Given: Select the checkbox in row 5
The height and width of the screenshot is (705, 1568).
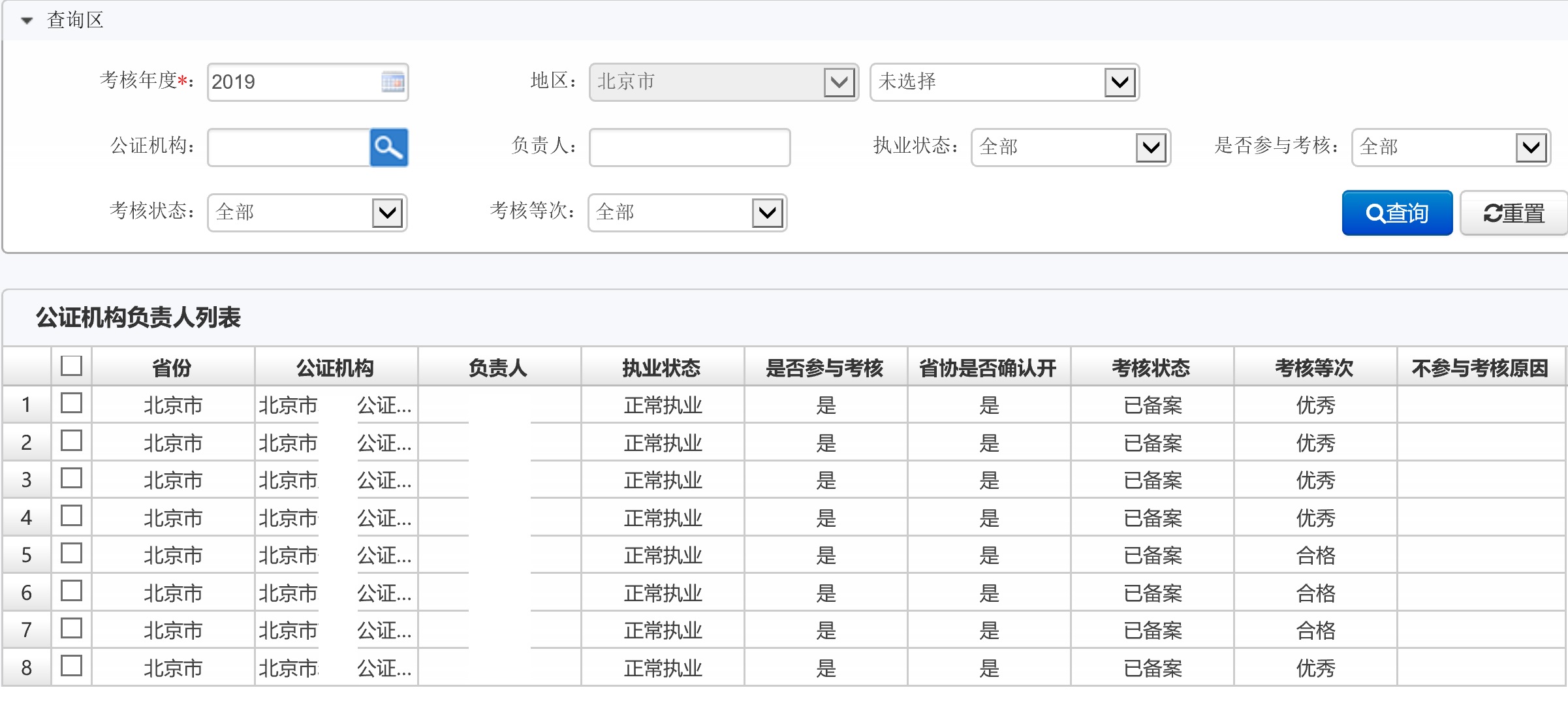Looking at the screenshot, I should pyautogui.click(x=71, y=554).
